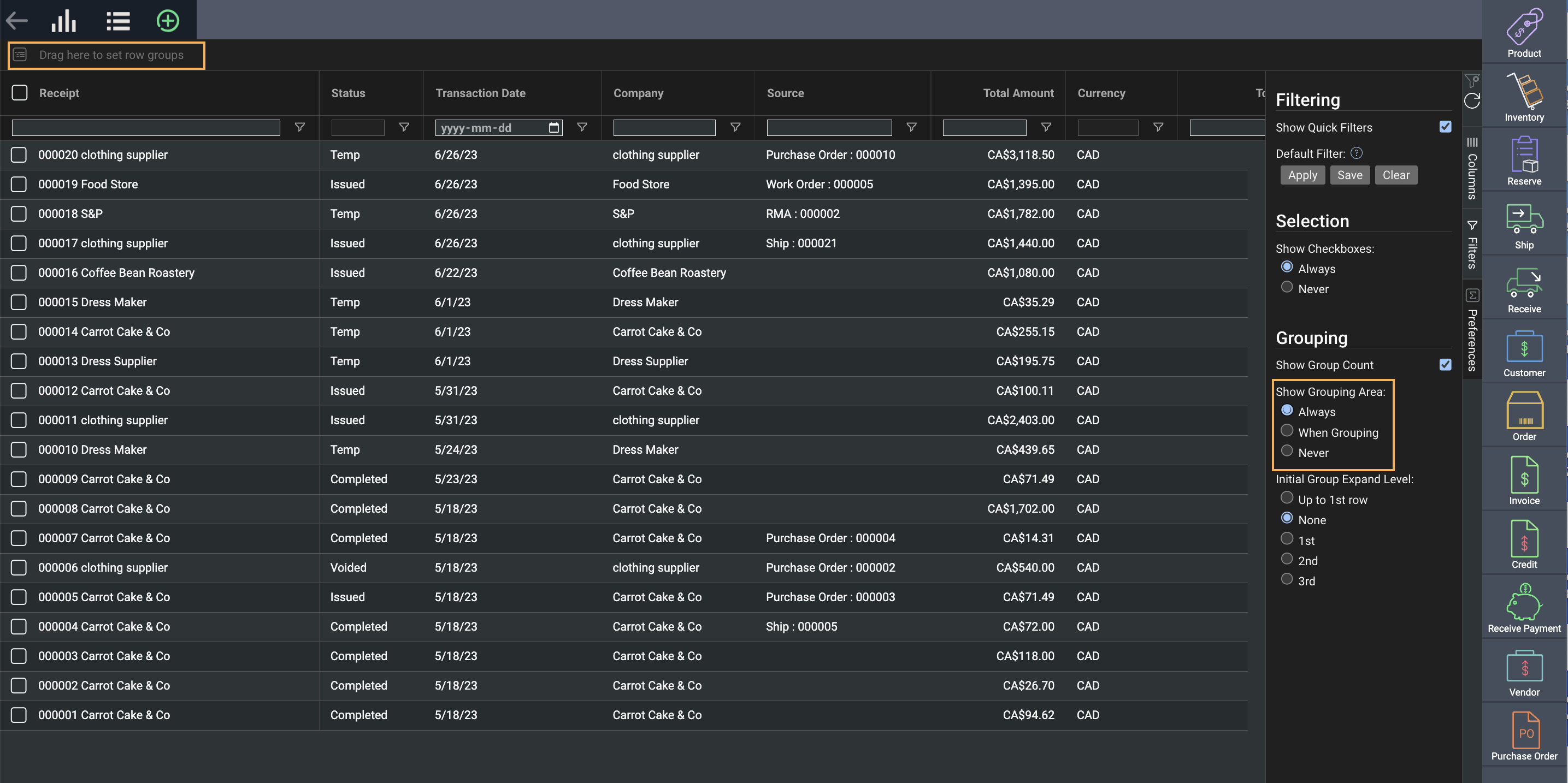Open the Status column filter menu
This screenshot has width=1568, height=783.
tap(404, 127)
